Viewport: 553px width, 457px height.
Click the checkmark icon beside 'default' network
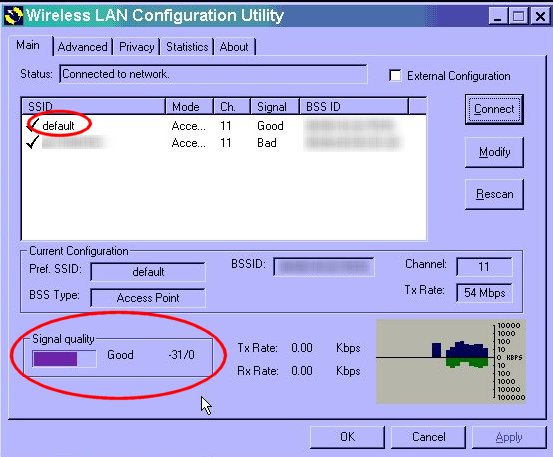(x=32, y=125)
